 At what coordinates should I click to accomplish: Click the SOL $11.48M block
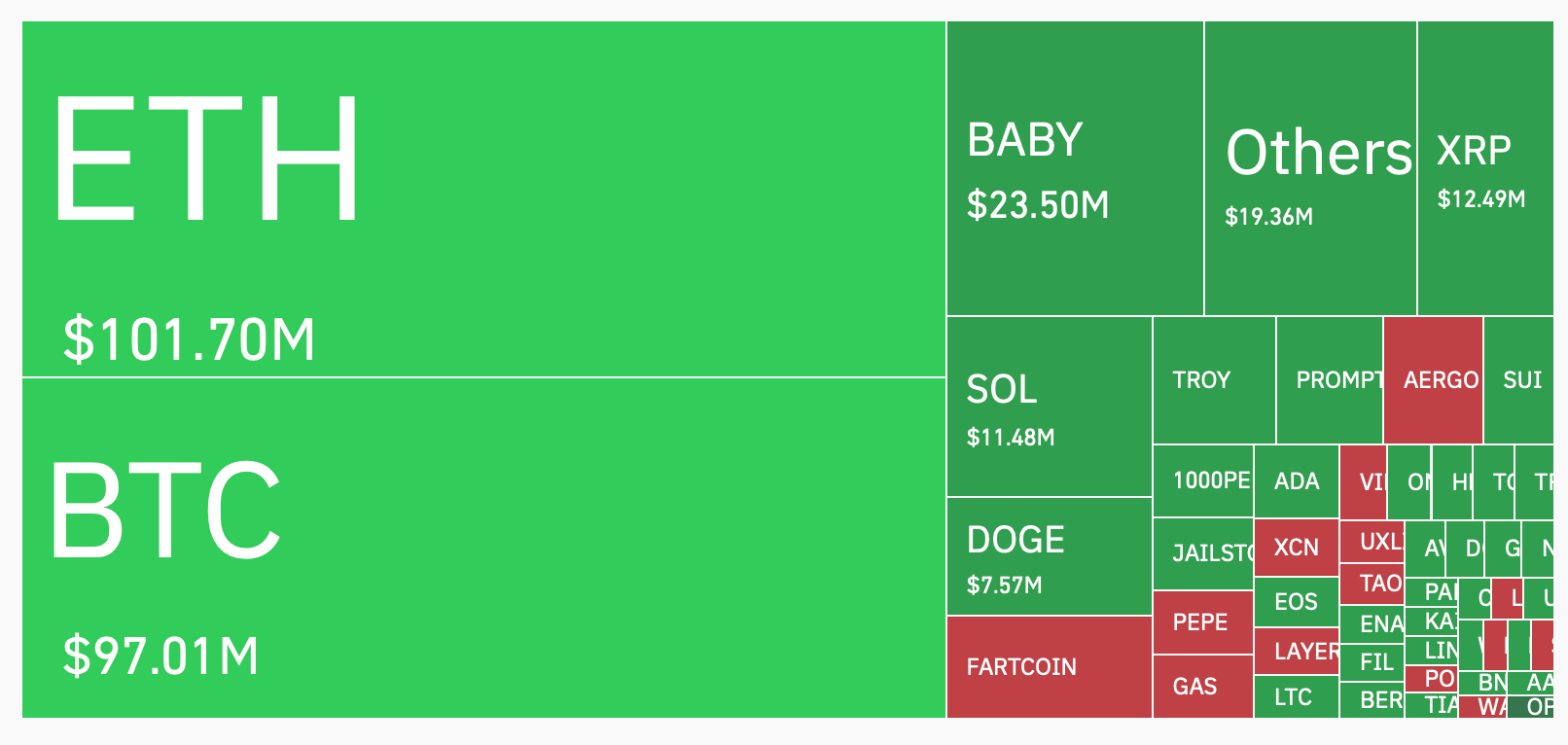[1049, 407]
